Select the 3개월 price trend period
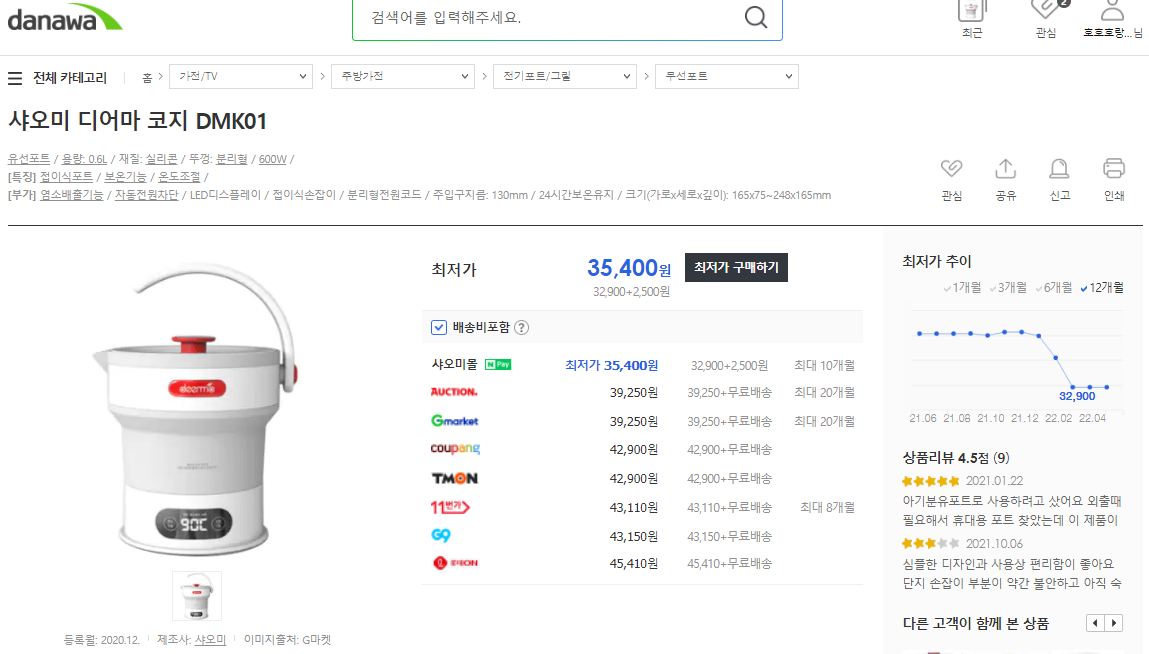The width and height of the screenshot is (1149, 654). (1008, 287)
